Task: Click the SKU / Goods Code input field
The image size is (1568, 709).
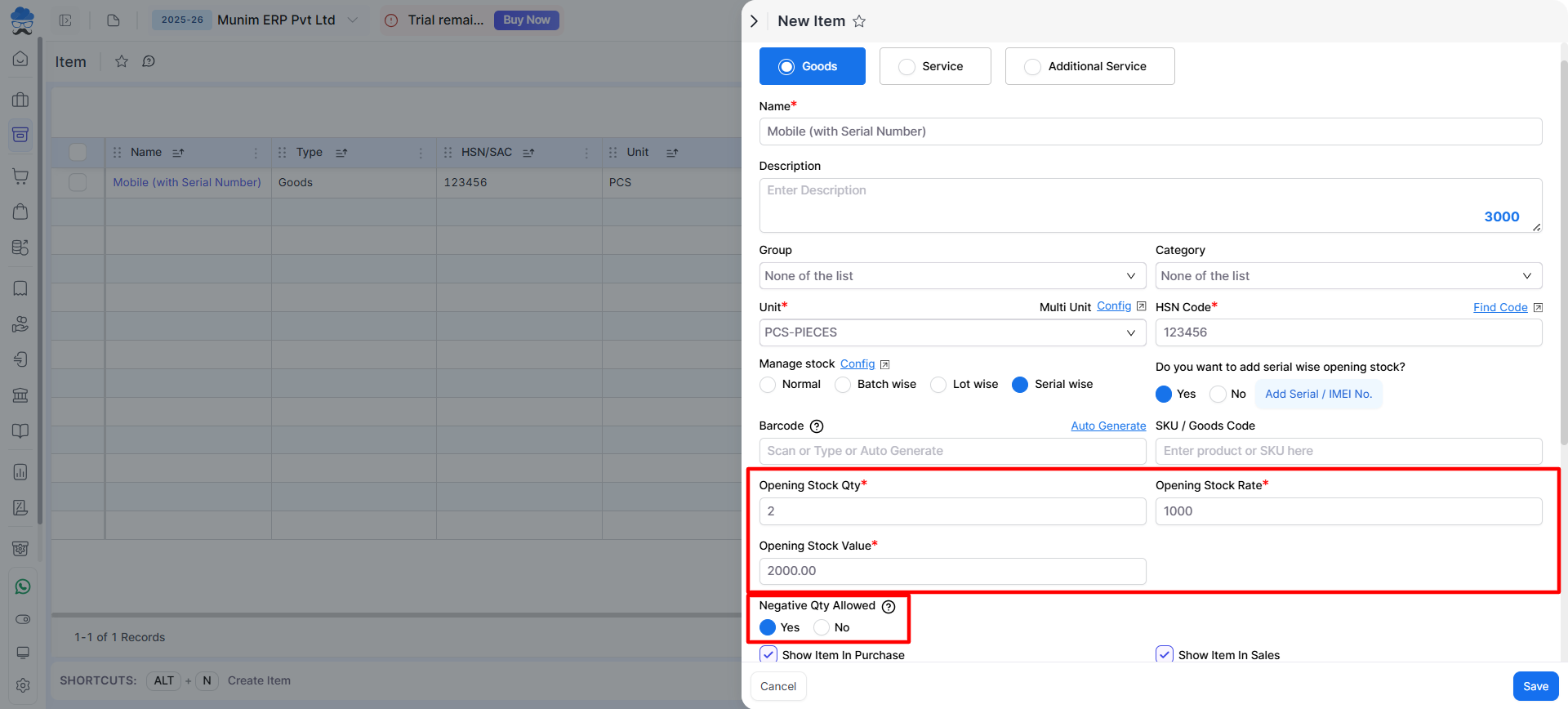Action: click(1347, 451)
